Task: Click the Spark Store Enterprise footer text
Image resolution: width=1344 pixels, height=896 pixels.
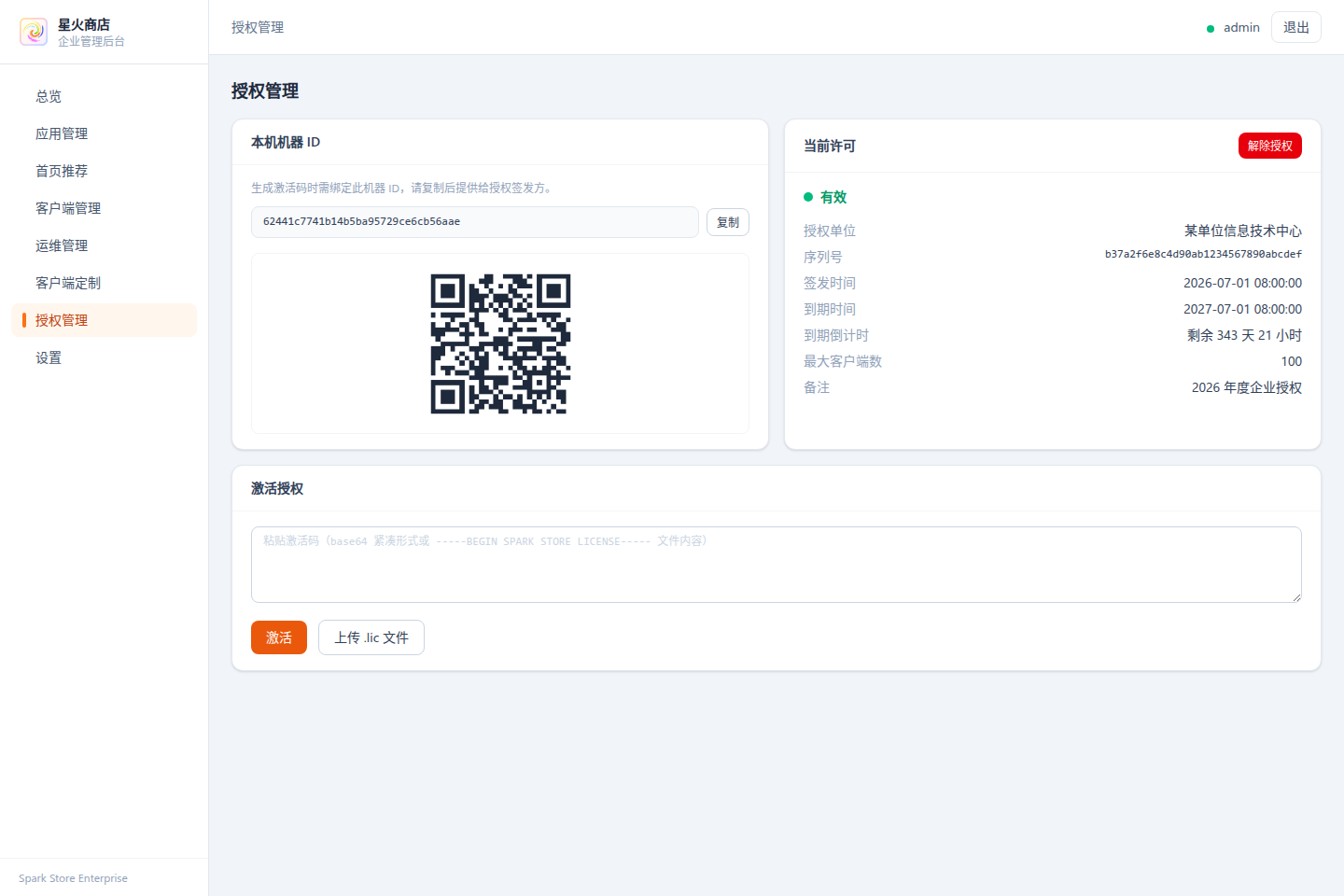Action: (x=73, y=878)
